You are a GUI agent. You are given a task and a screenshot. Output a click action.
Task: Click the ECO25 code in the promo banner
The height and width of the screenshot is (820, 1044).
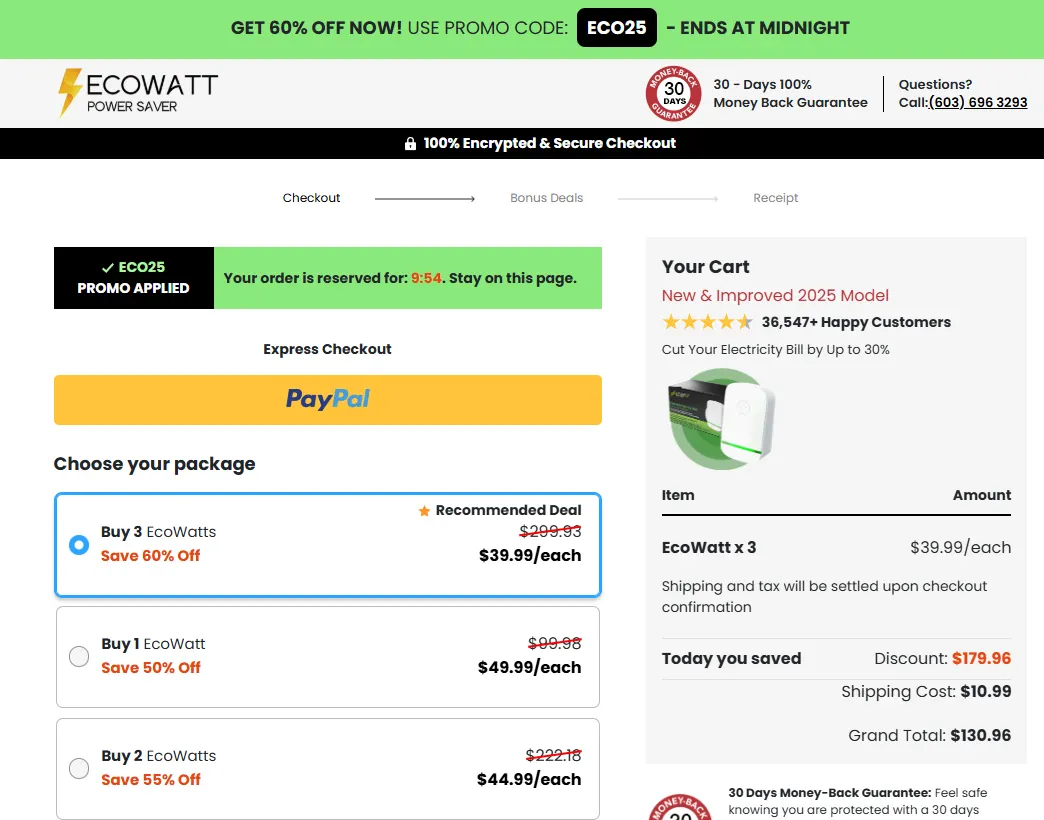pos(616,28)
